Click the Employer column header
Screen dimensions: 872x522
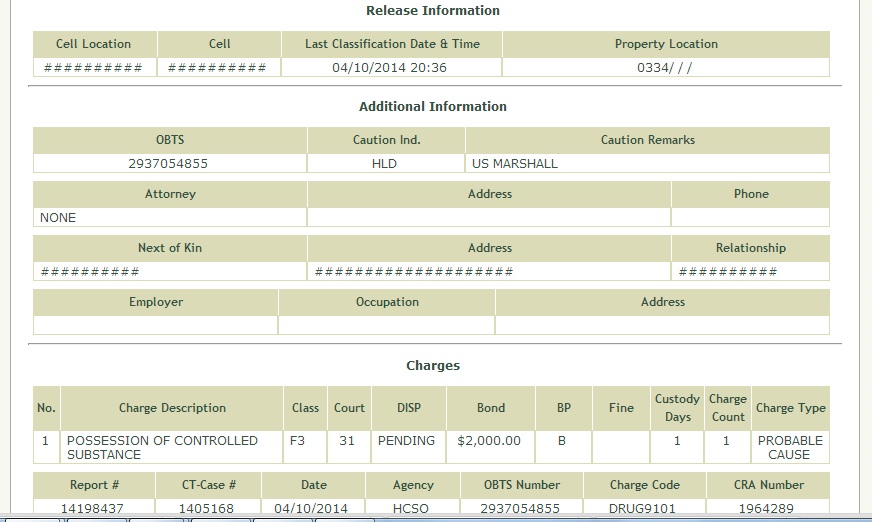(x=156, y=302)
